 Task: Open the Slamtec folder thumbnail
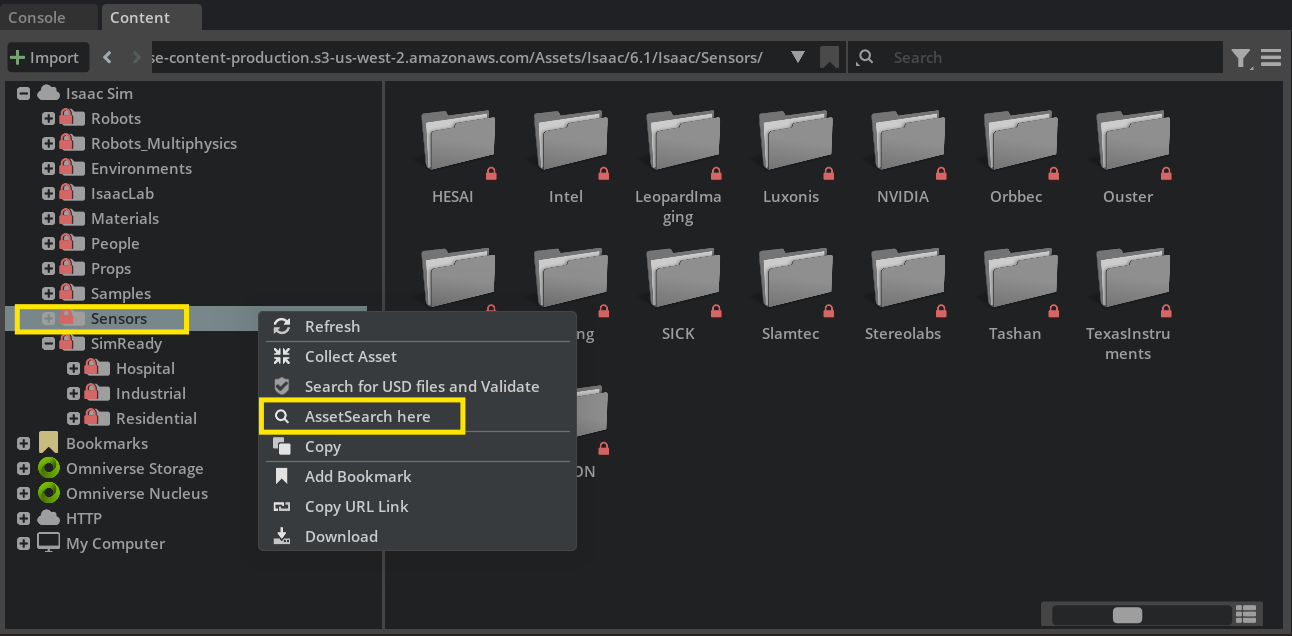pyautogui.click(x=796, y=280)
